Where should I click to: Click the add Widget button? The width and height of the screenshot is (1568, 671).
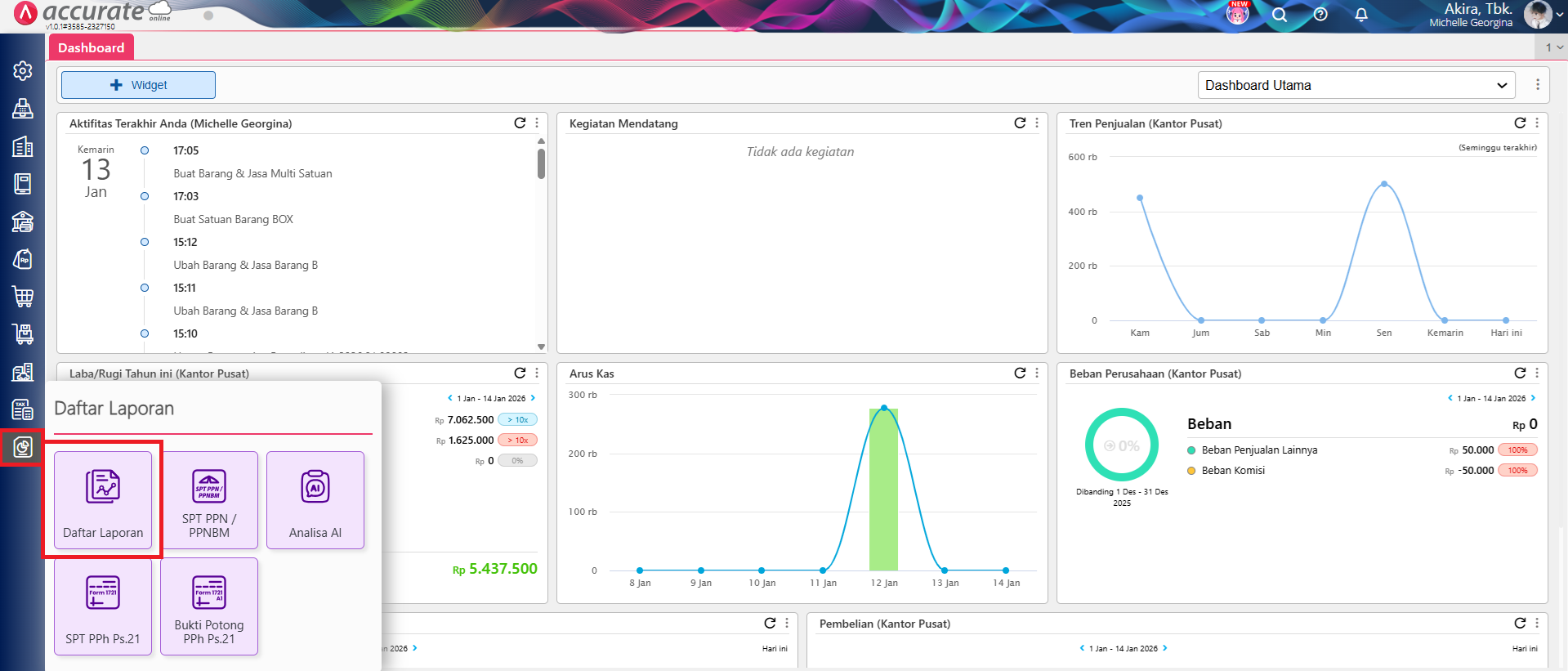coord(138,85)
